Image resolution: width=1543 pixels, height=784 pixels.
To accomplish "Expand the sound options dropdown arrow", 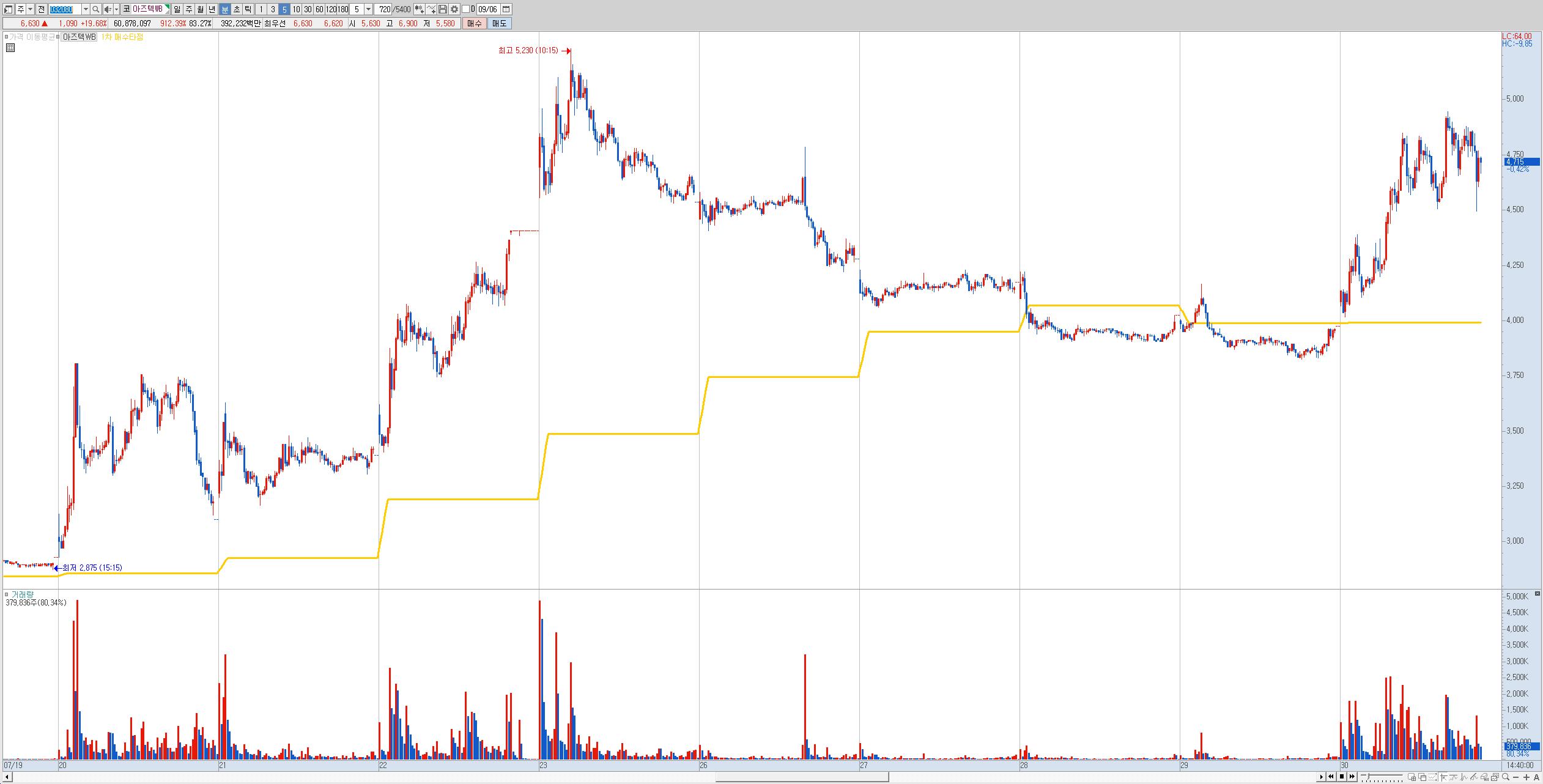I will coord(116,9).
